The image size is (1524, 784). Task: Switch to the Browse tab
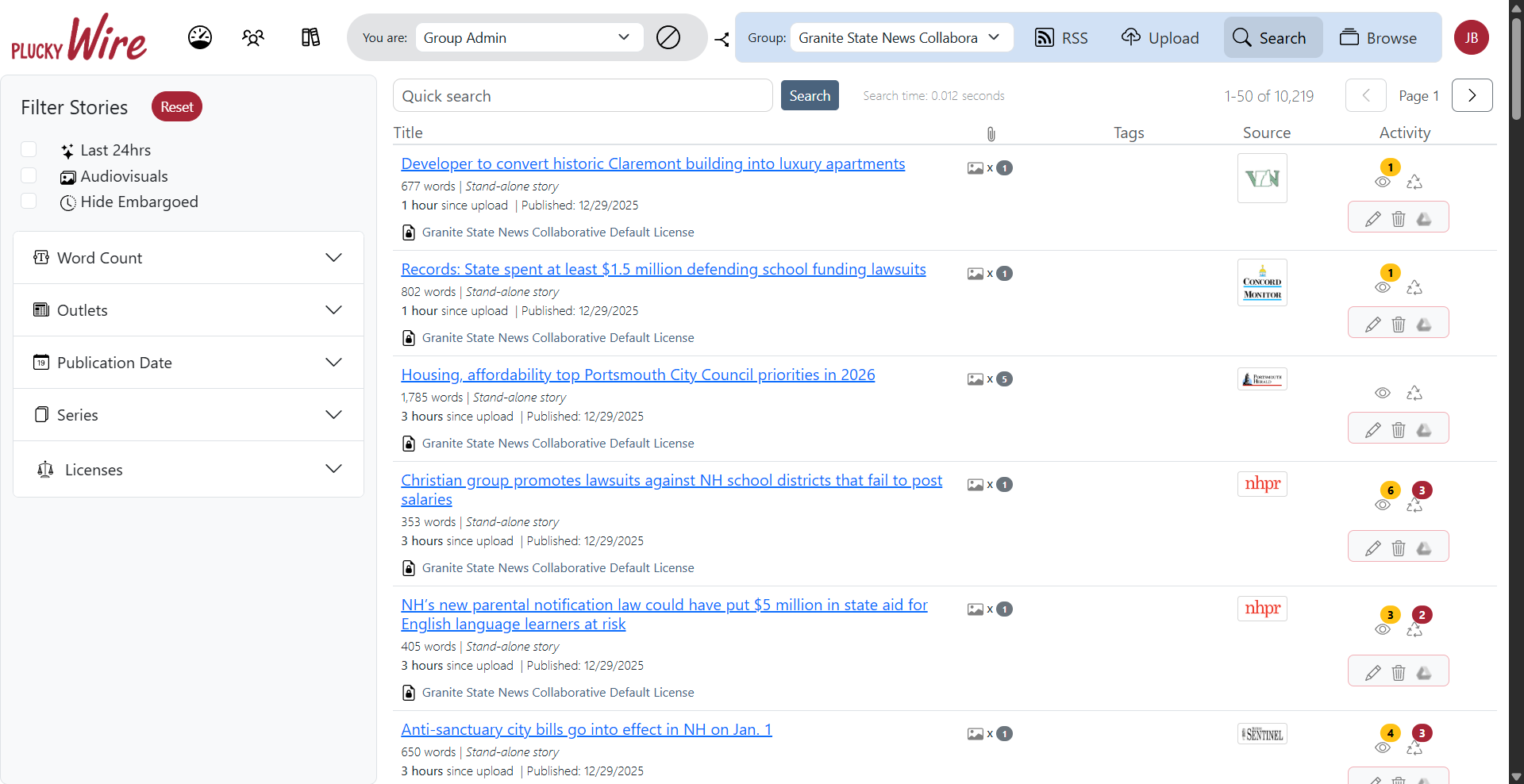click(x=1379, y=37)
